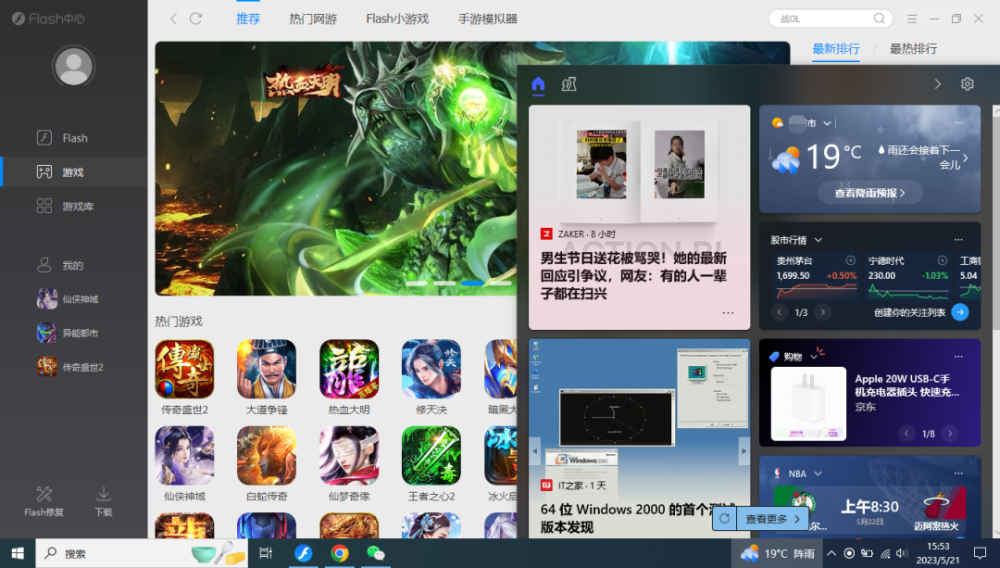
Task: Launch the 热血大明 game icon
Action: (349, 369)
